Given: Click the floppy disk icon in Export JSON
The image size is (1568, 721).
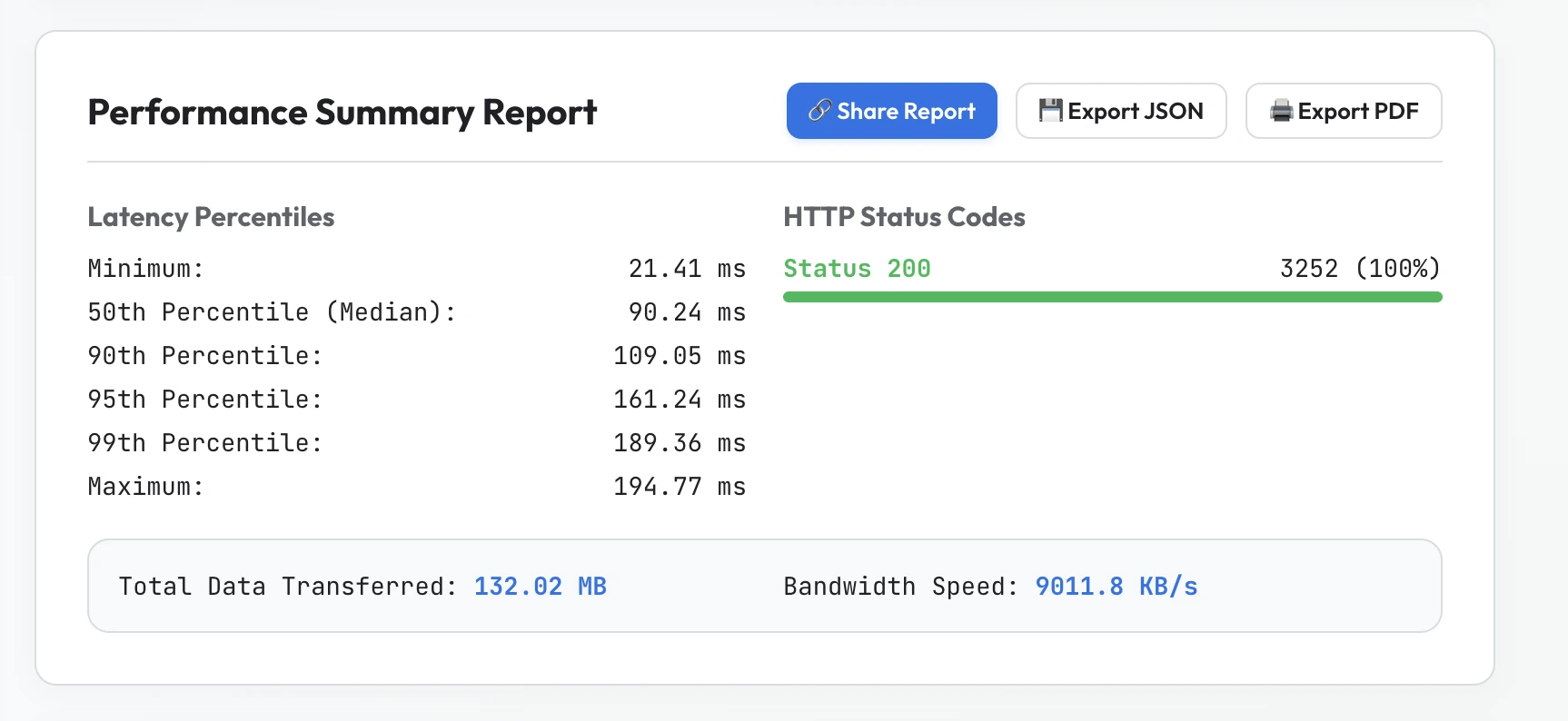Looking at the screenshot, I should (x=1050, y=111).
